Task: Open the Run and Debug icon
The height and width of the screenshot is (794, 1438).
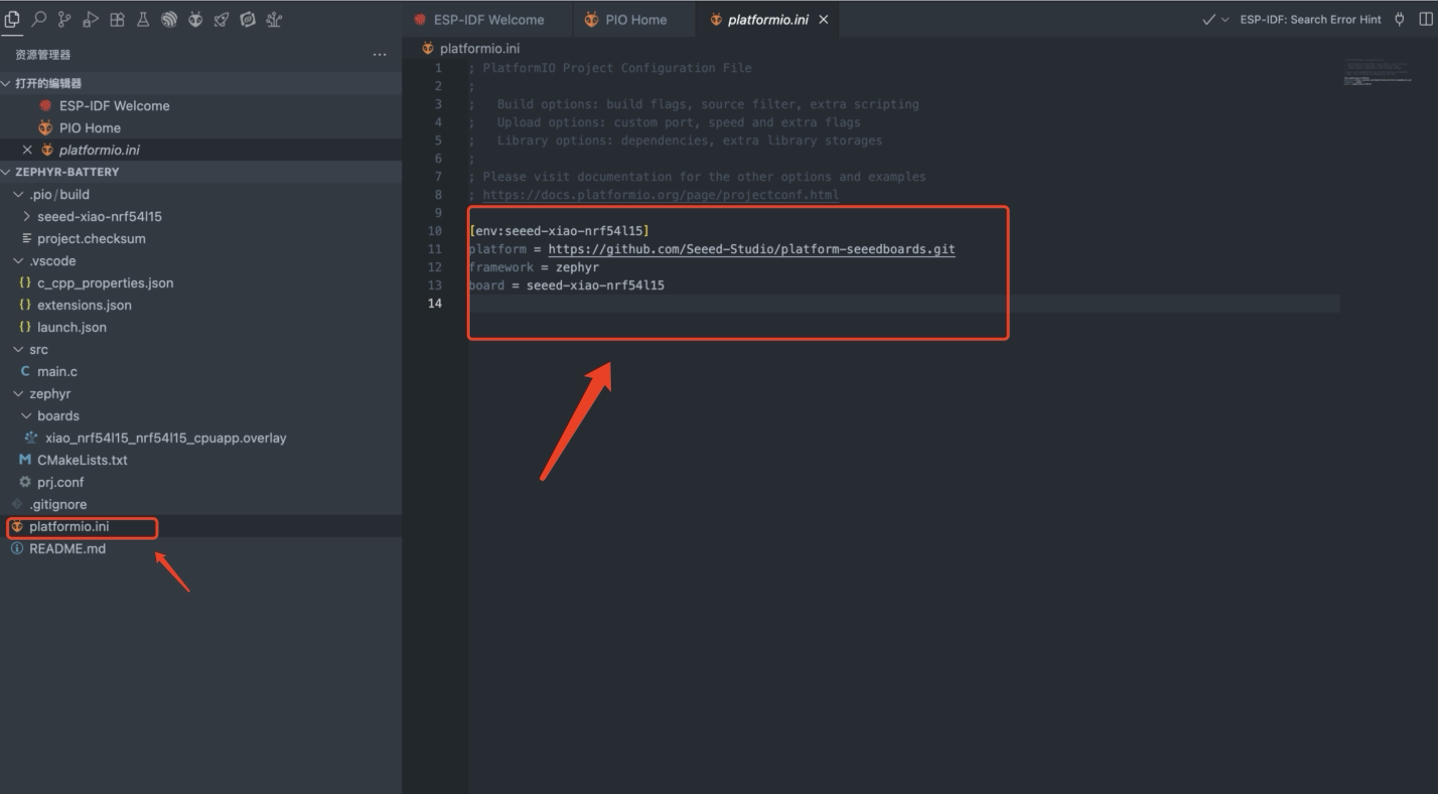Action: pos(91,19)
